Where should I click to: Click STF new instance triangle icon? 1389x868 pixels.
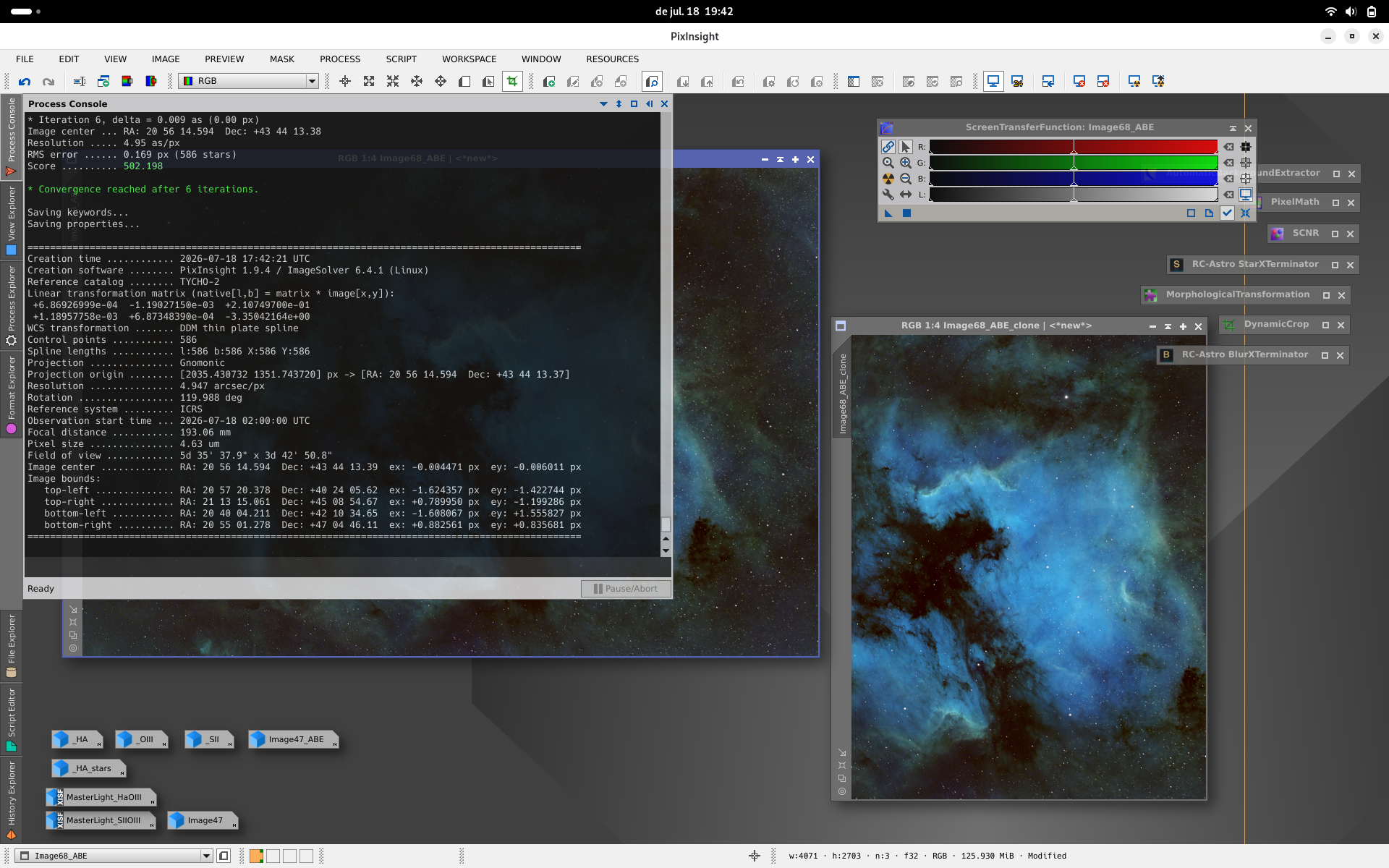coord(888,213)
